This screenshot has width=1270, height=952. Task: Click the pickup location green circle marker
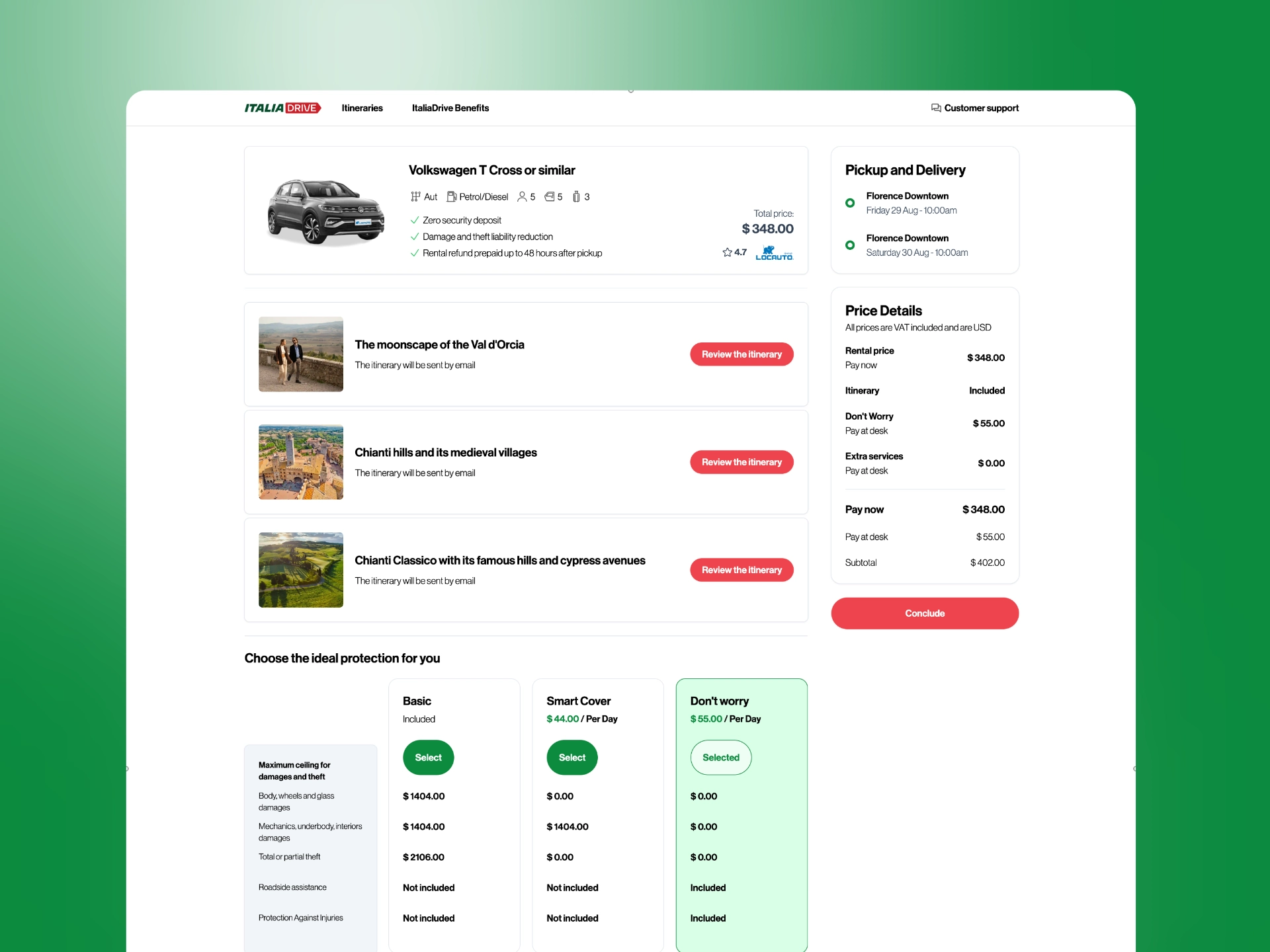click(850, 203)
